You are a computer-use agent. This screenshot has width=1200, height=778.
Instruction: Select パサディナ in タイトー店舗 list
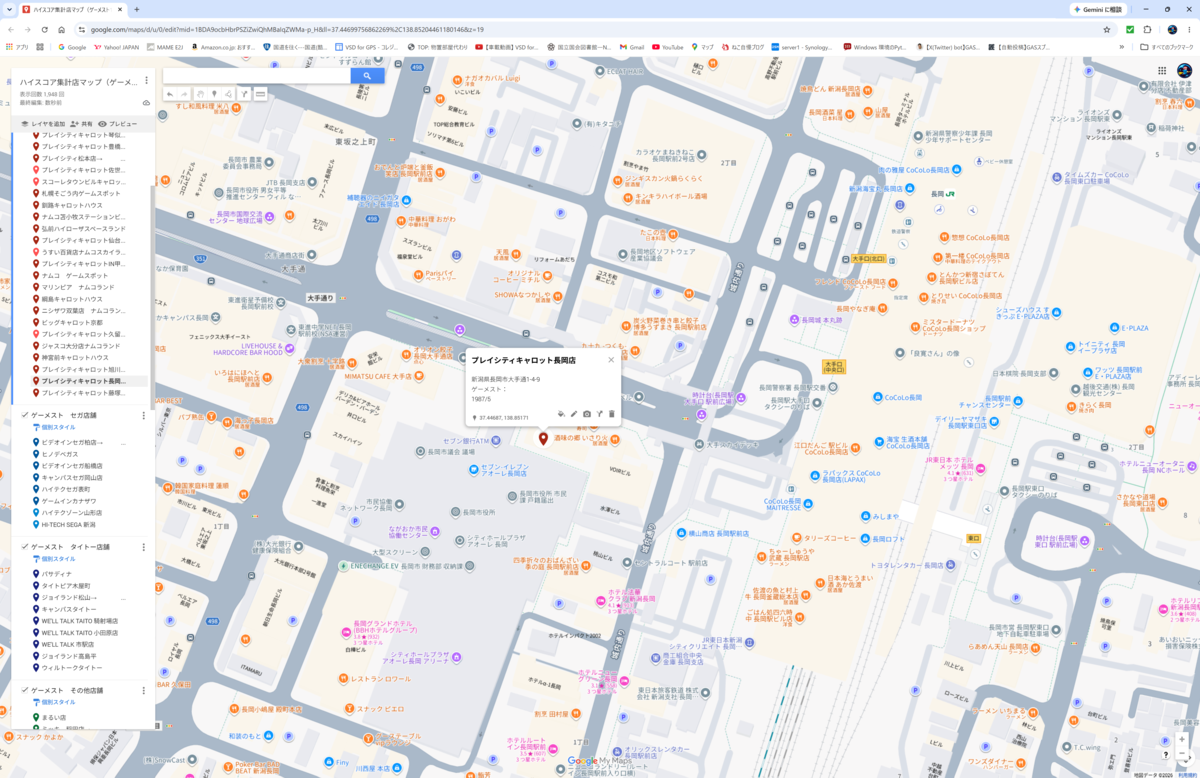[56, 574]
